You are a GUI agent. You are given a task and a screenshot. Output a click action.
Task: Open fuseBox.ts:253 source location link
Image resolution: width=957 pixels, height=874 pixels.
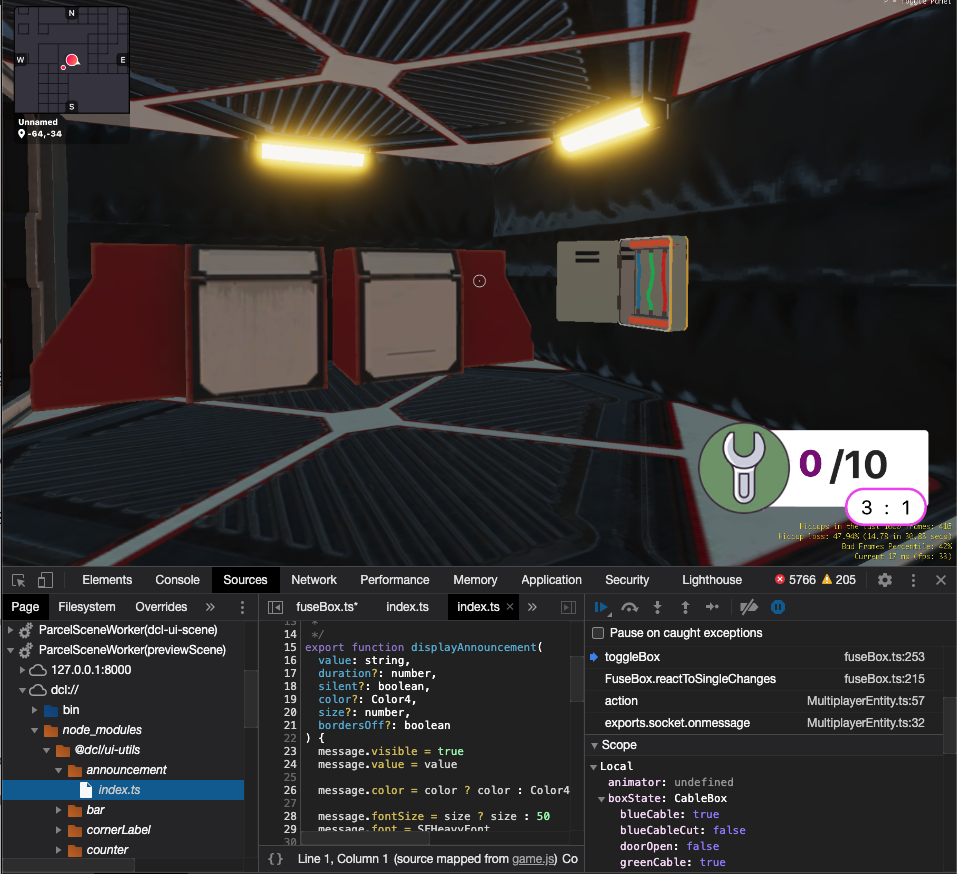pos(884,657)
